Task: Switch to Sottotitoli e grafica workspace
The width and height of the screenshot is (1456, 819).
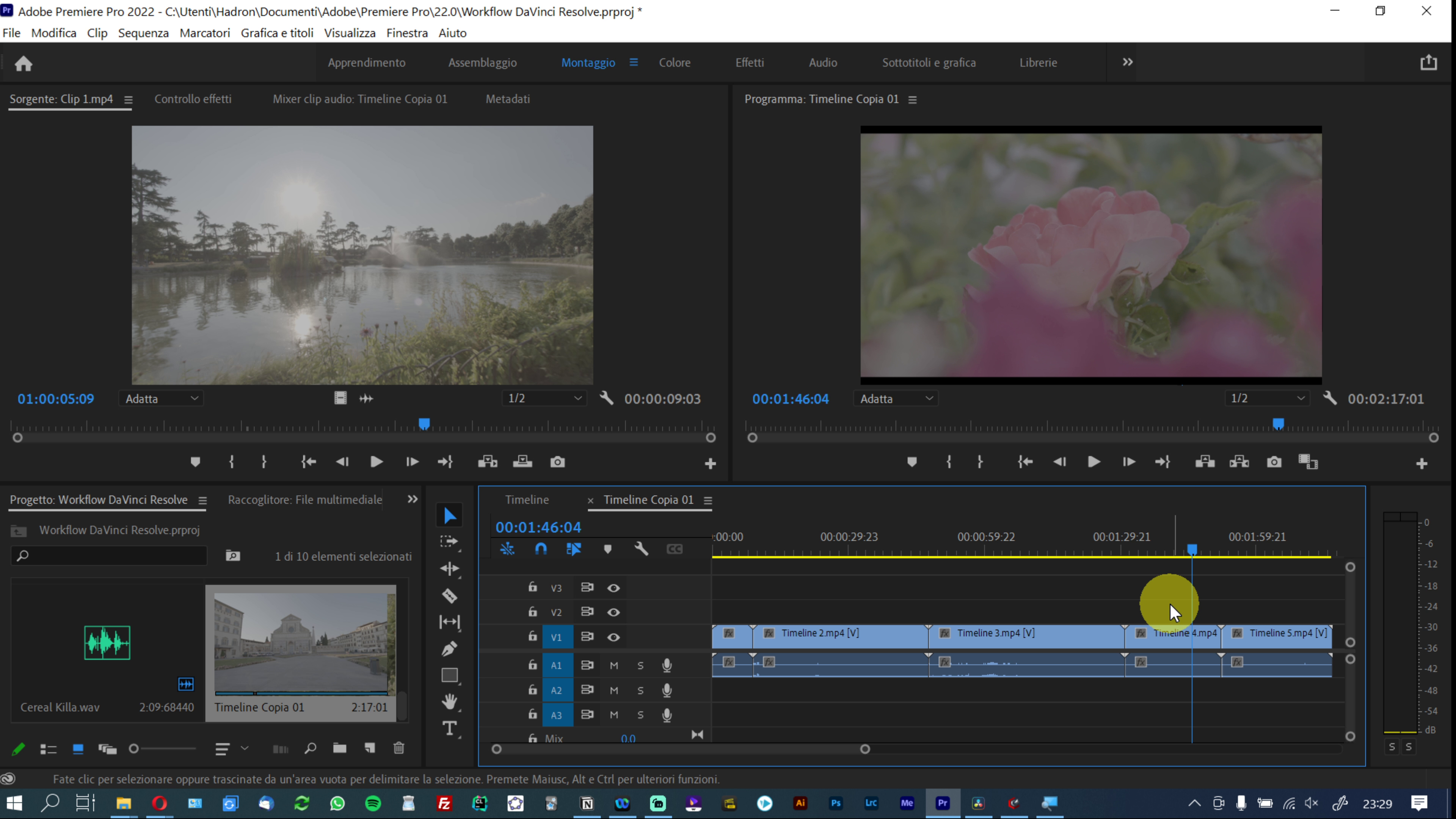Action: coord(929,63)
